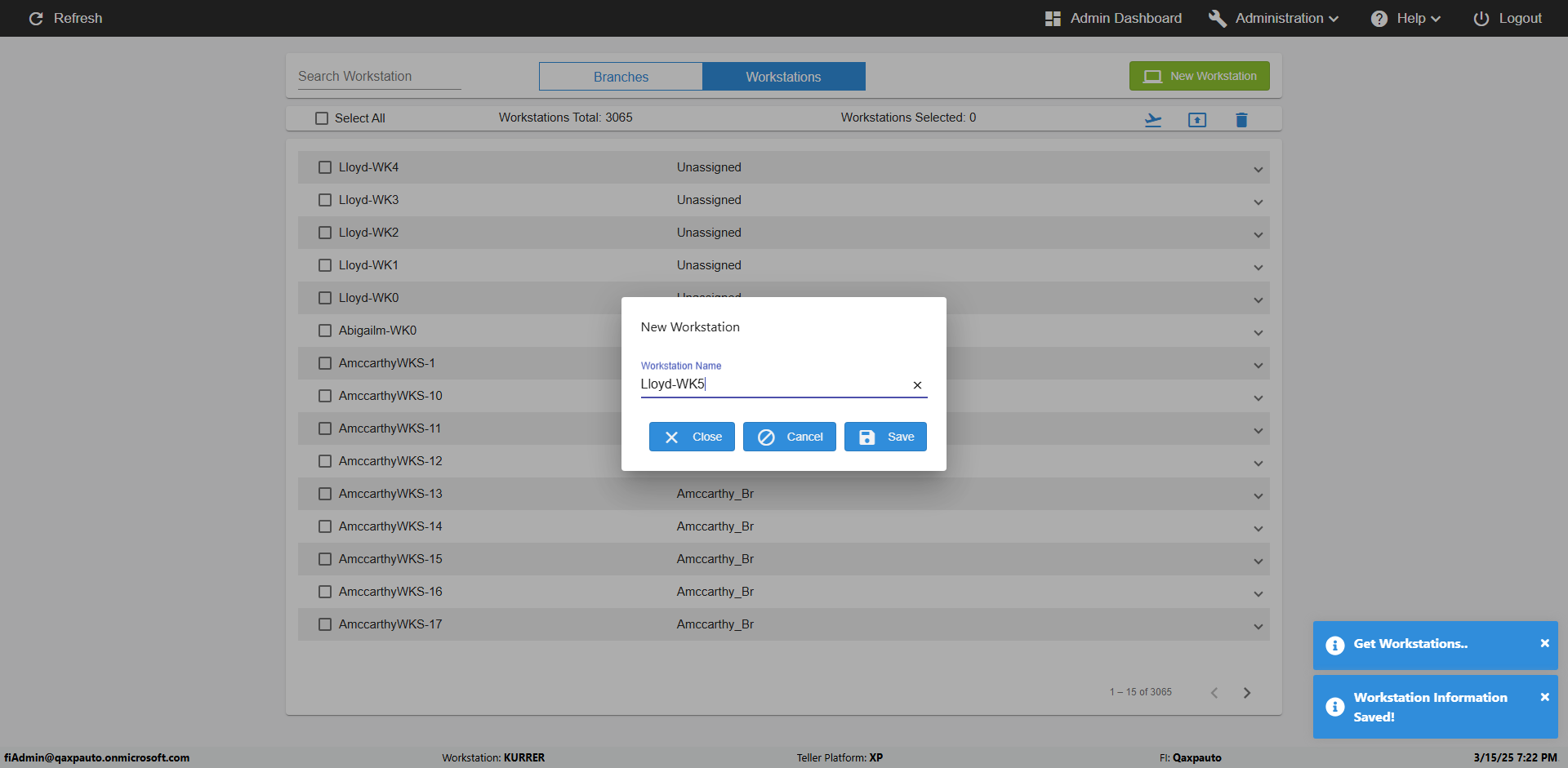Click the AmccarthyWKS-11 row name

[x=390, y=428]
